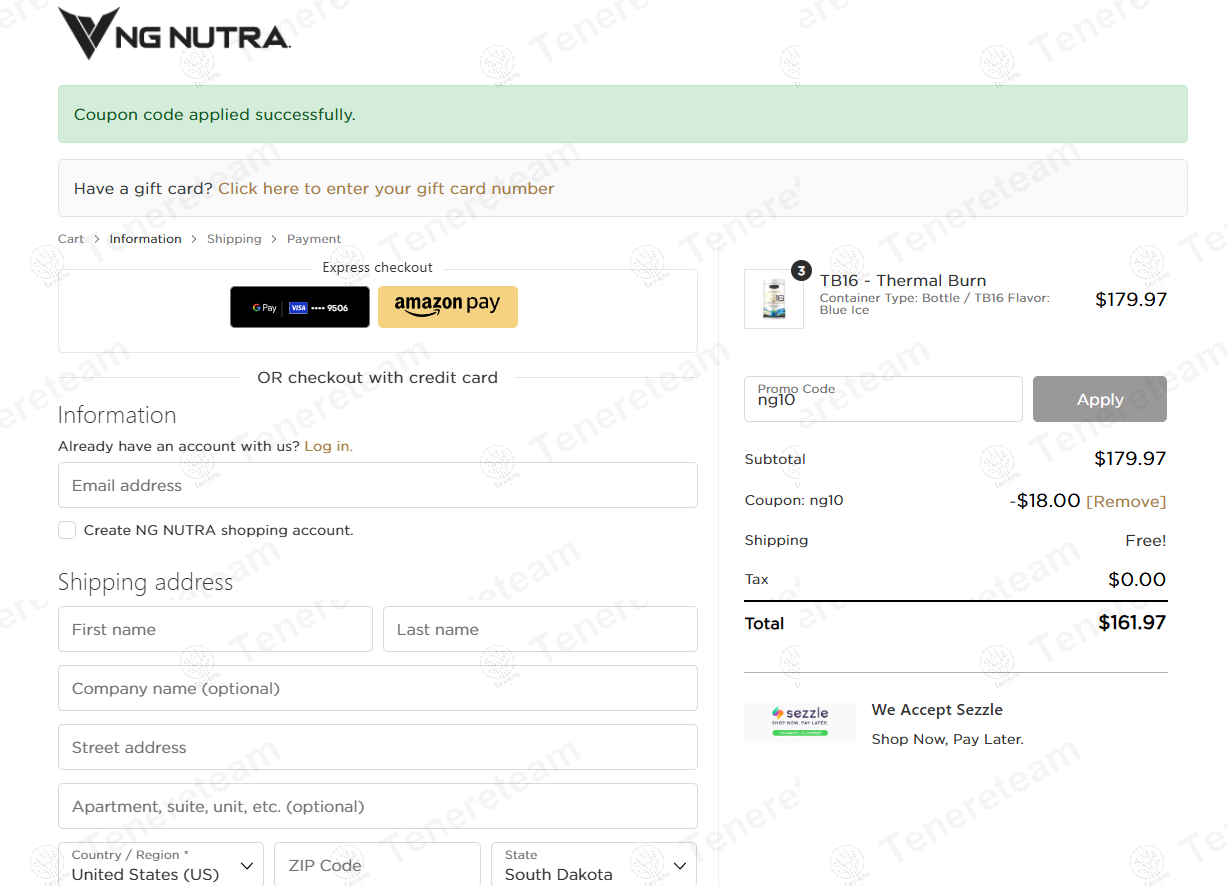This screenshot has height=886, width=1227.
Task: Remove the ng10 coupon
Action: 1126,501
